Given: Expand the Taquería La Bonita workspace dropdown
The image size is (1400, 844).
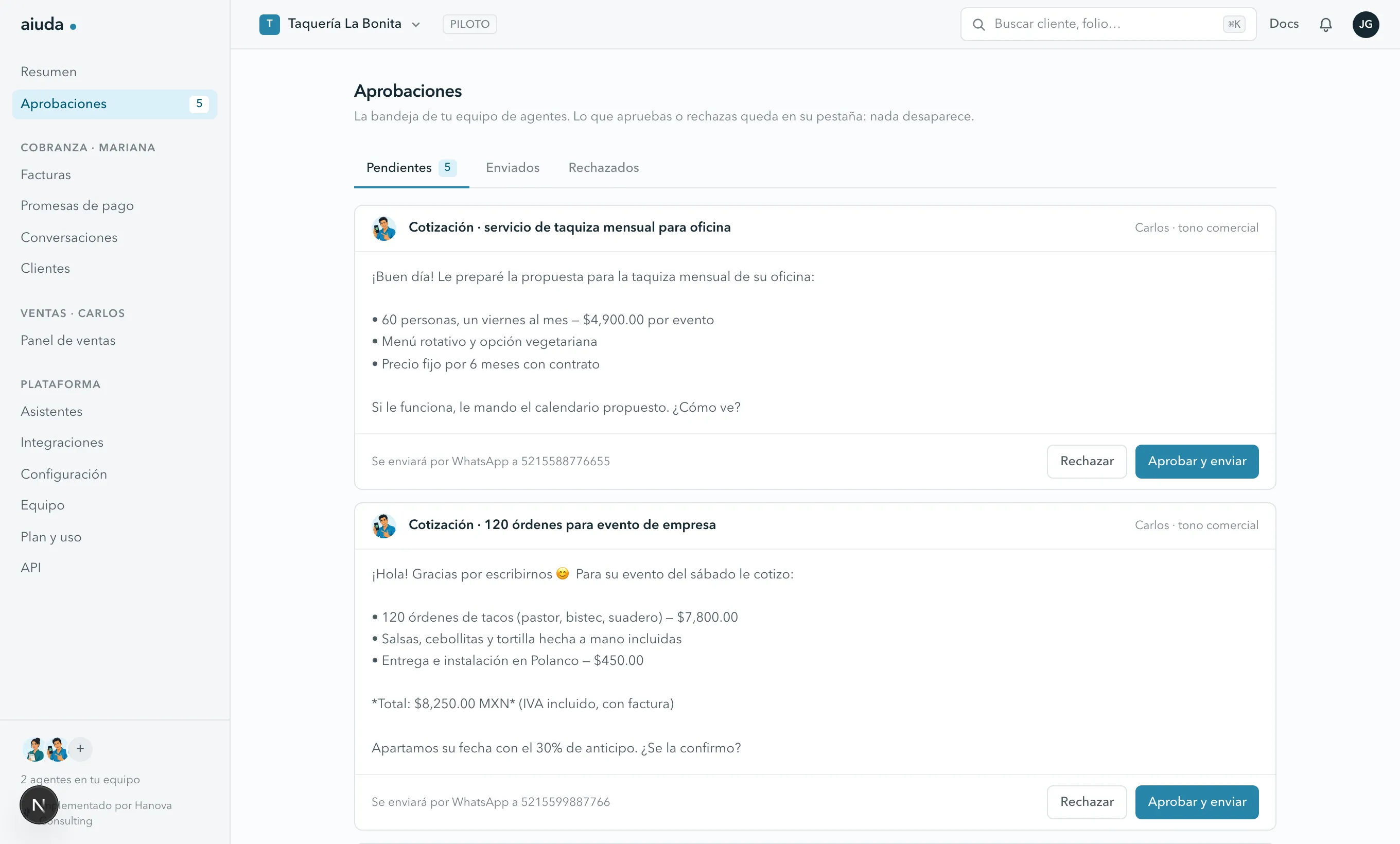Looking at the screenshot, I should pos(416,24).
